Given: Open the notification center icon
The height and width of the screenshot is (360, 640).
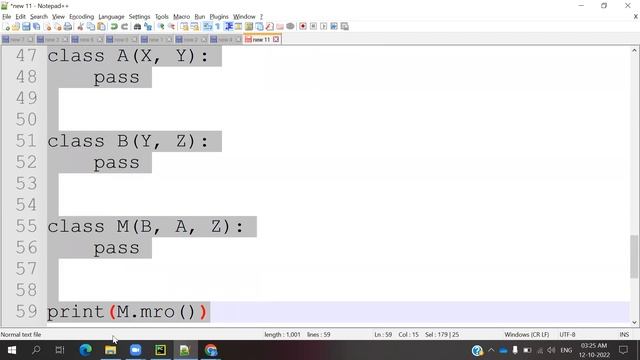Looking at the screenshot, I should click(623, 350).
